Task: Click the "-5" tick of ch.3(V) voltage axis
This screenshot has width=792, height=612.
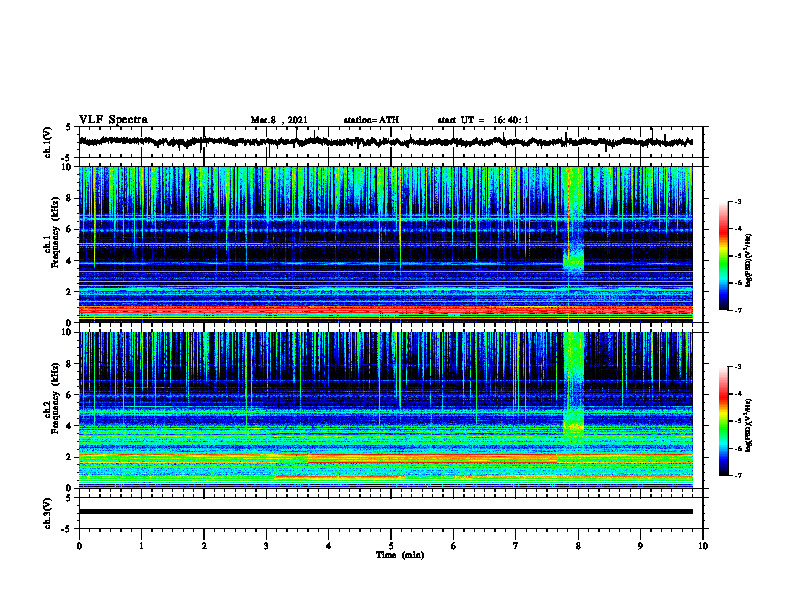Action: pyautogui.click(x=66, y=529)
